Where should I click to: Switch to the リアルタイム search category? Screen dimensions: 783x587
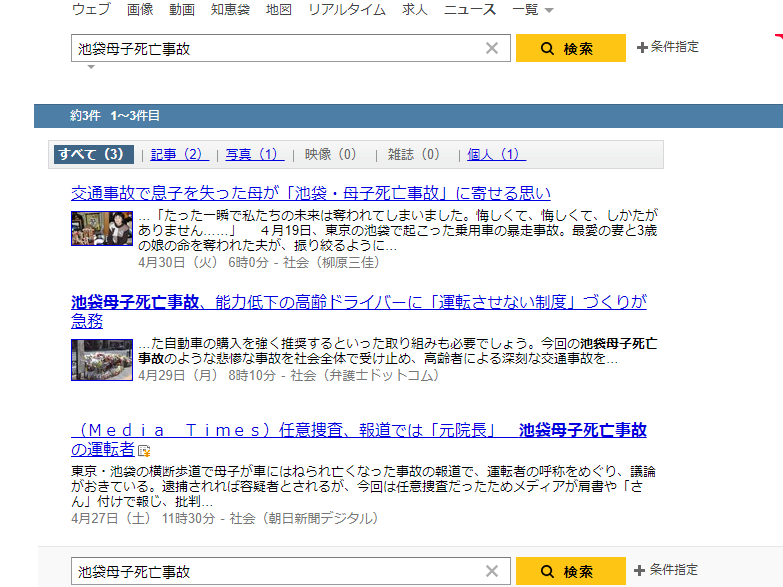347,10
